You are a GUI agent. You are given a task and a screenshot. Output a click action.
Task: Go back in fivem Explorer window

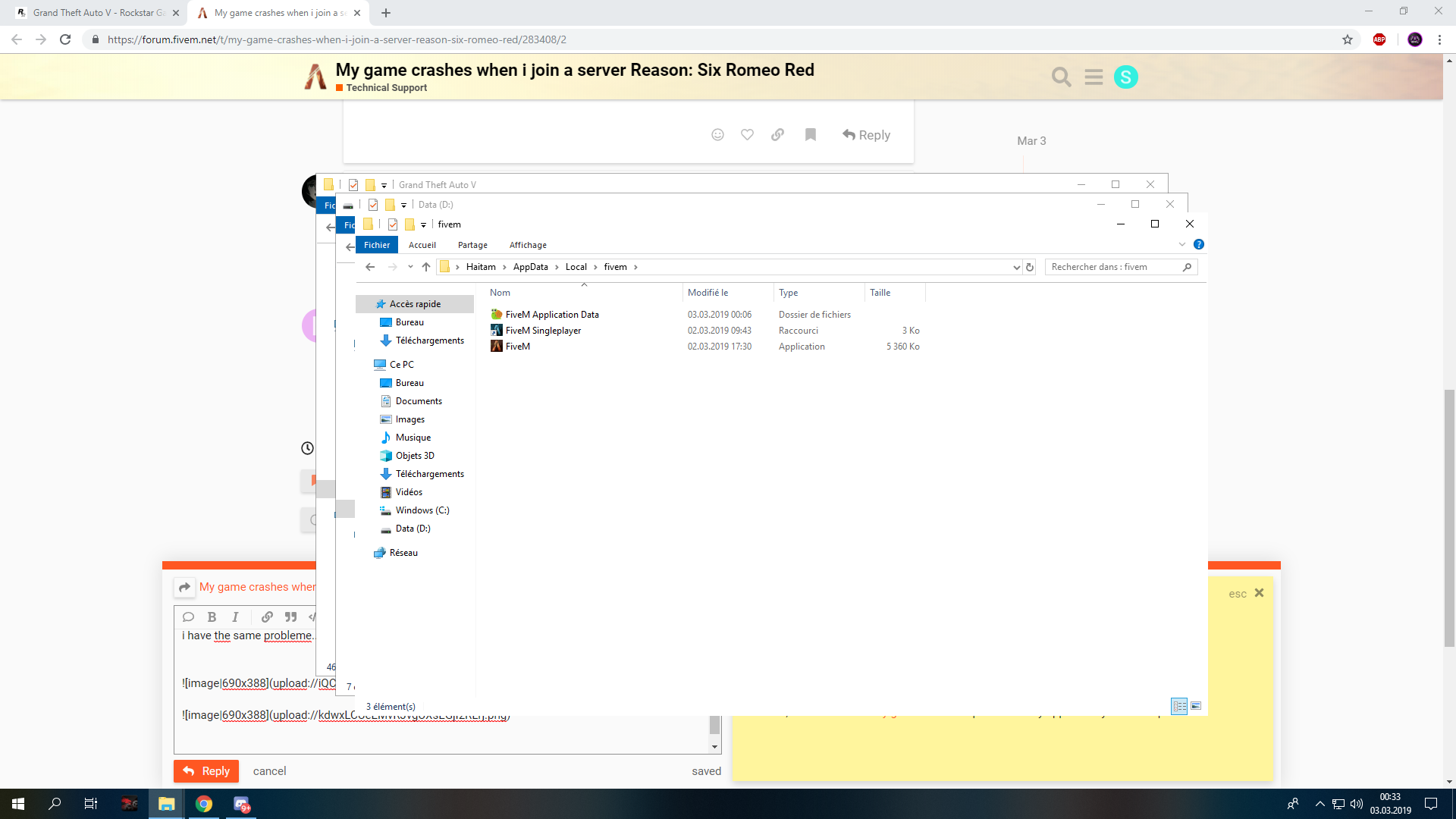[370, 267]
